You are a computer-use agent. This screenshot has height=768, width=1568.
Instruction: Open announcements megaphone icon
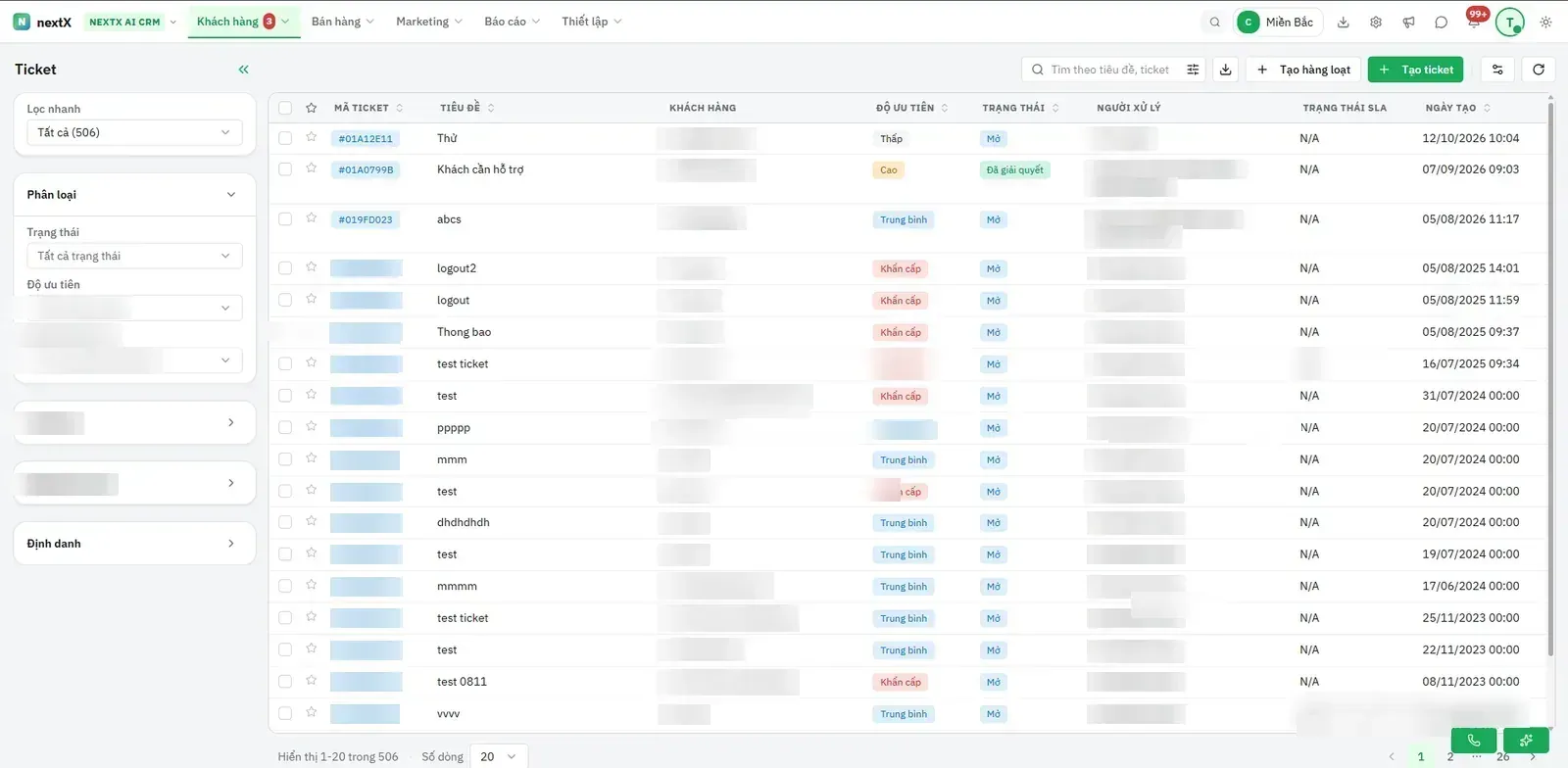[x=1408, y=22]
